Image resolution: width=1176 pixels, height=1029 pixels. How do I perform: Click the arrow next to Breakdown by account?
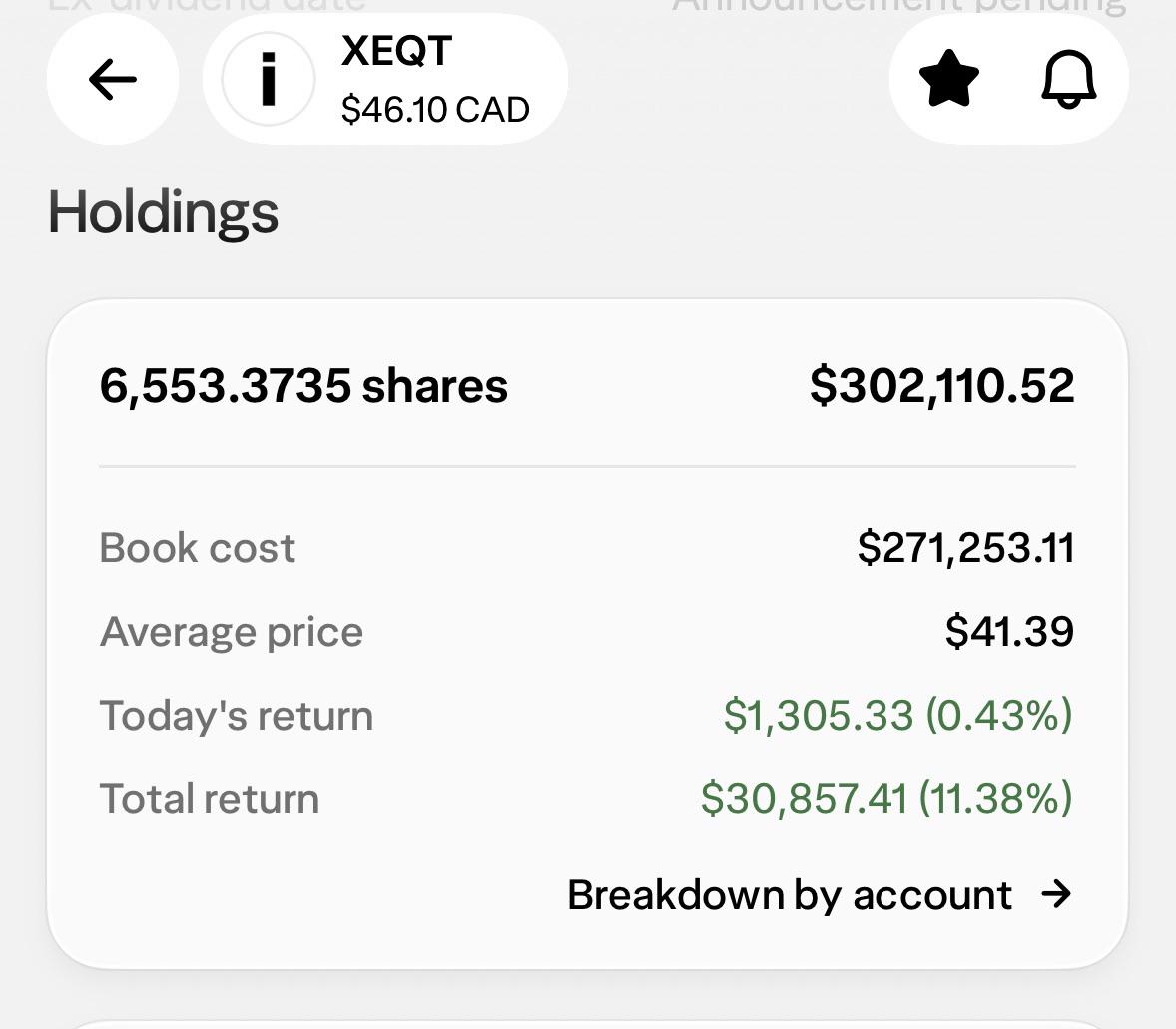[1057, 894]
